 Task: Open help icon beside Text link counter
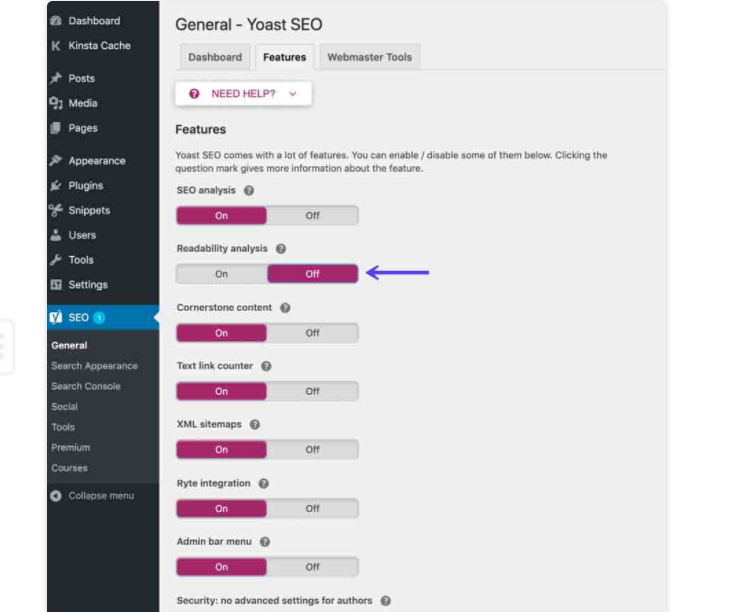[x=266, y=366]
